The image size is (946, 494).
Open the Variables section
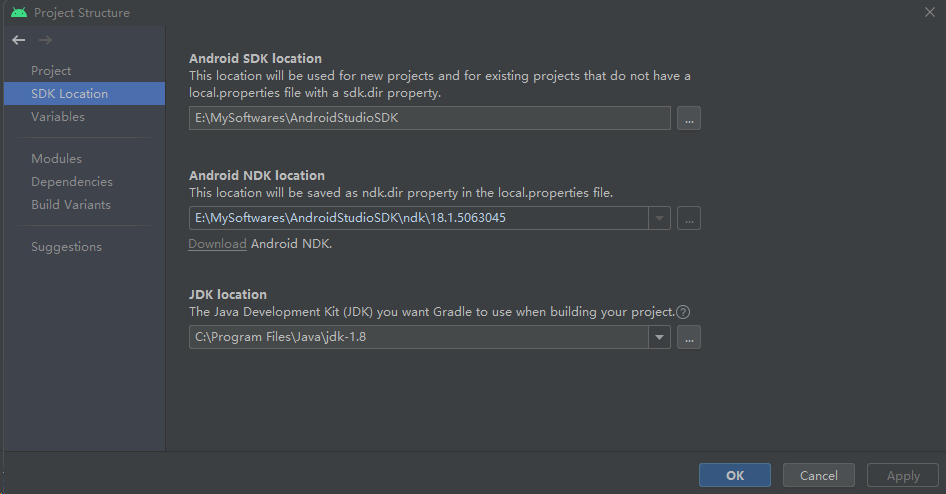[x=58, y=117]
